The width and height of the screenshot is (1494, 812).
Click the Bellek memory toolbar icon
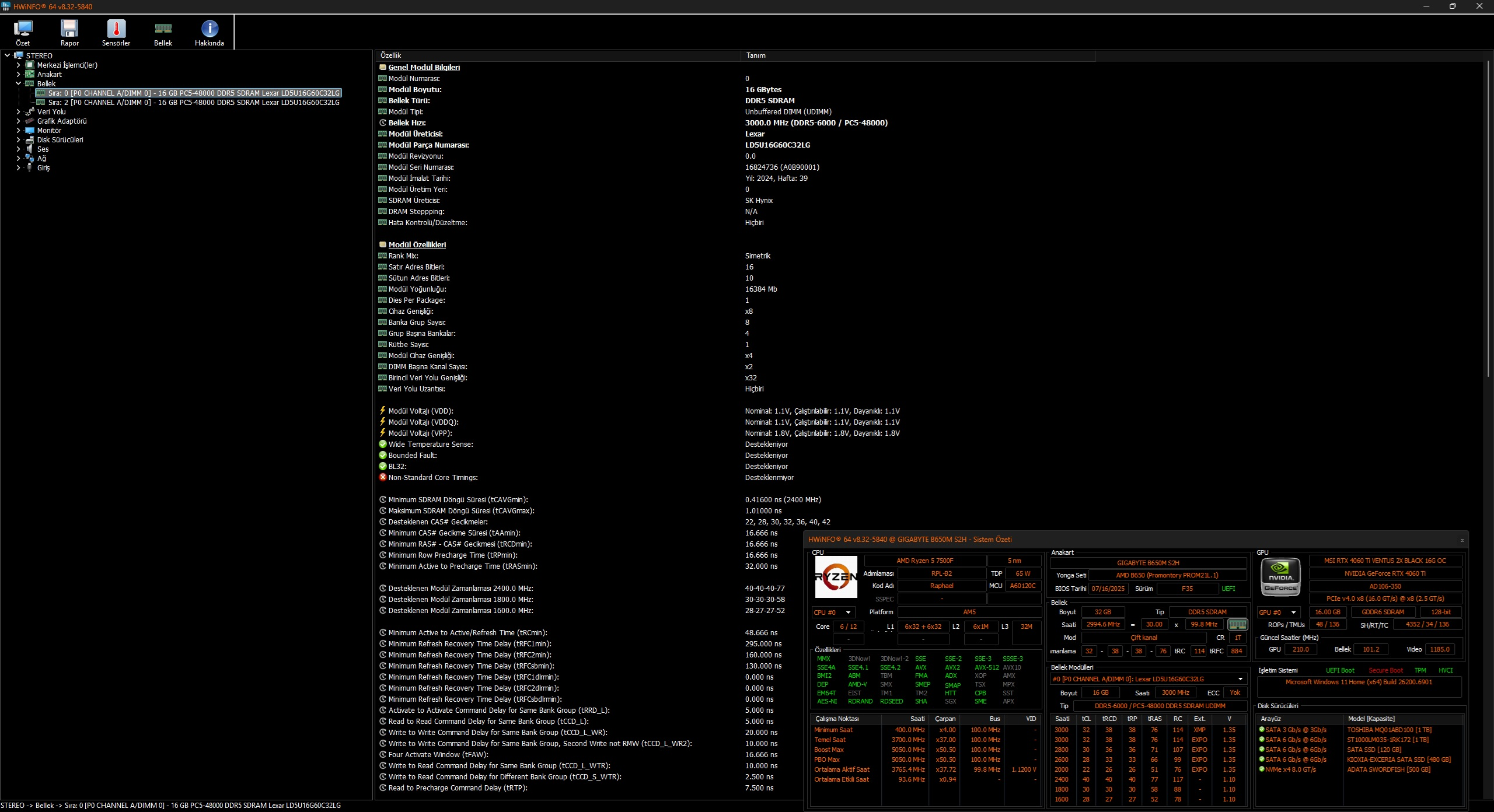pos(163,33)
